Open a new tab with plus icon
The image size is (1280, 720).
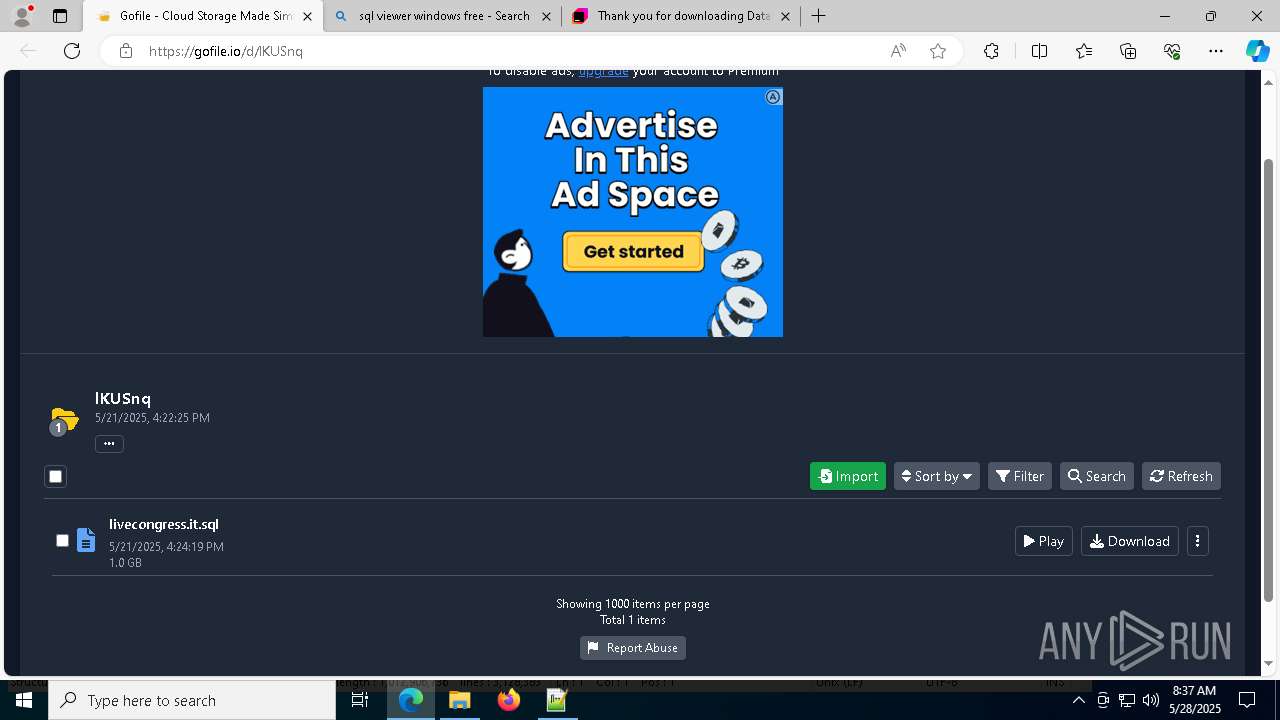[818, 16]
